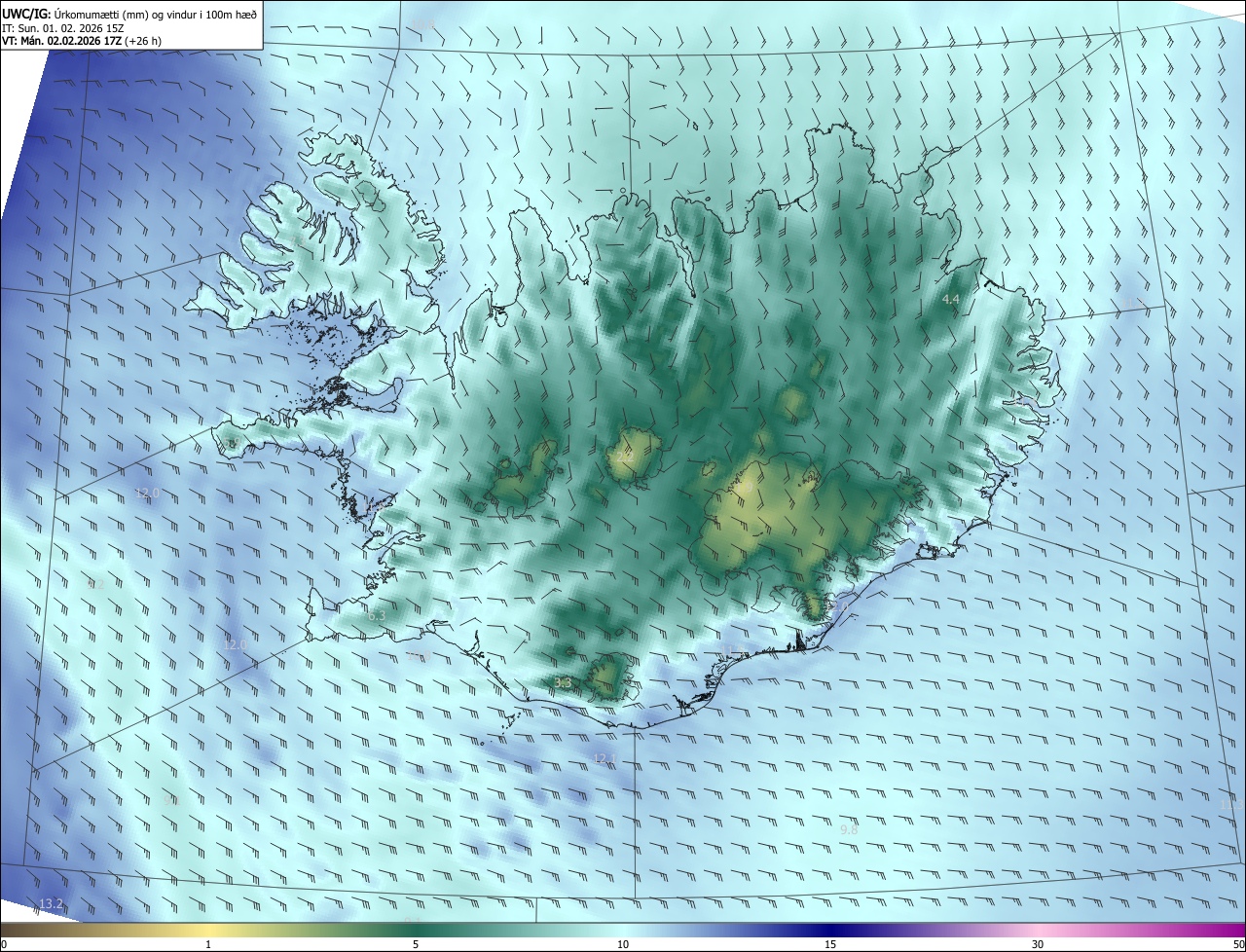Image resolution: width=1246 pixels, height=952 pixels.
Task: Click the color bar tick label 1
Action: (x=208, y=945)
